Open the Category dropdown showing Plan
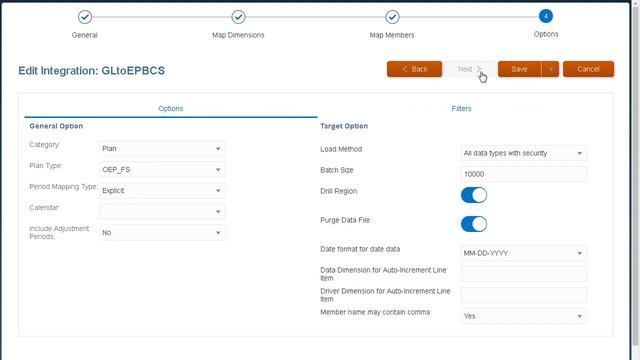The width and height of the screenshot is (640, 360). [x=162, y=149]
